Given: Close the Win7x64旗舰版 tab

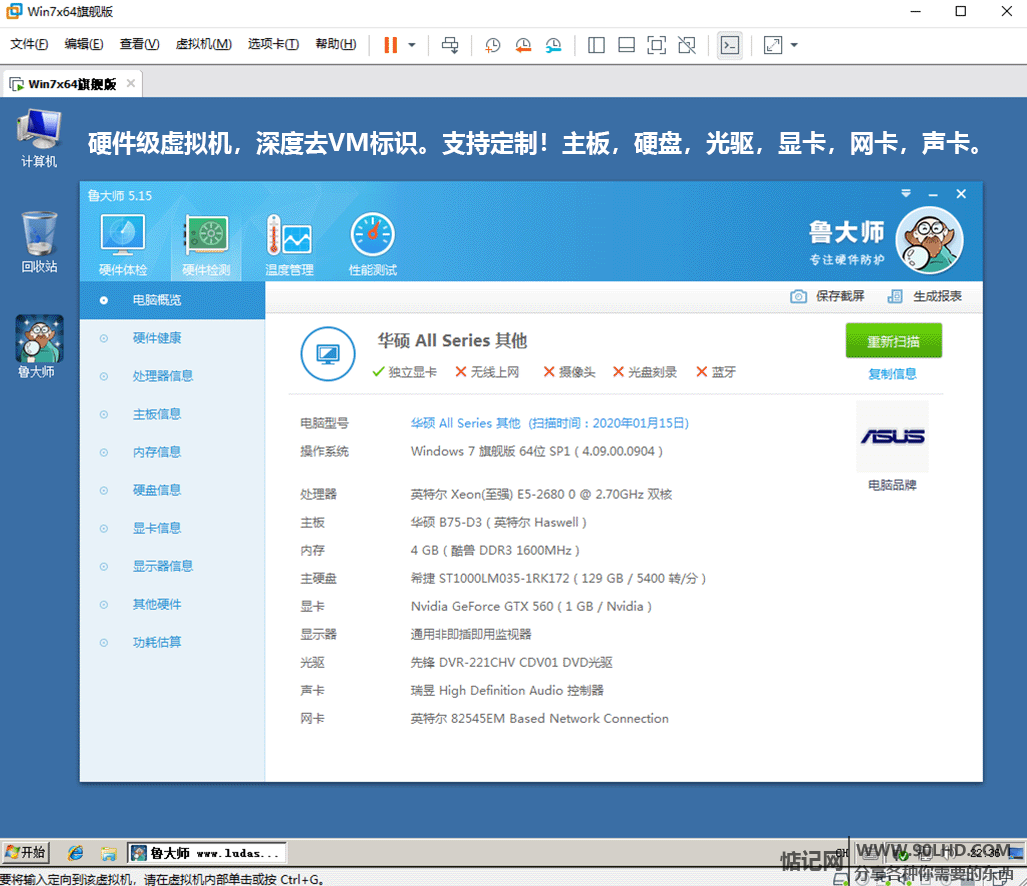Looking at the screenshot, I should click(131, 83).
